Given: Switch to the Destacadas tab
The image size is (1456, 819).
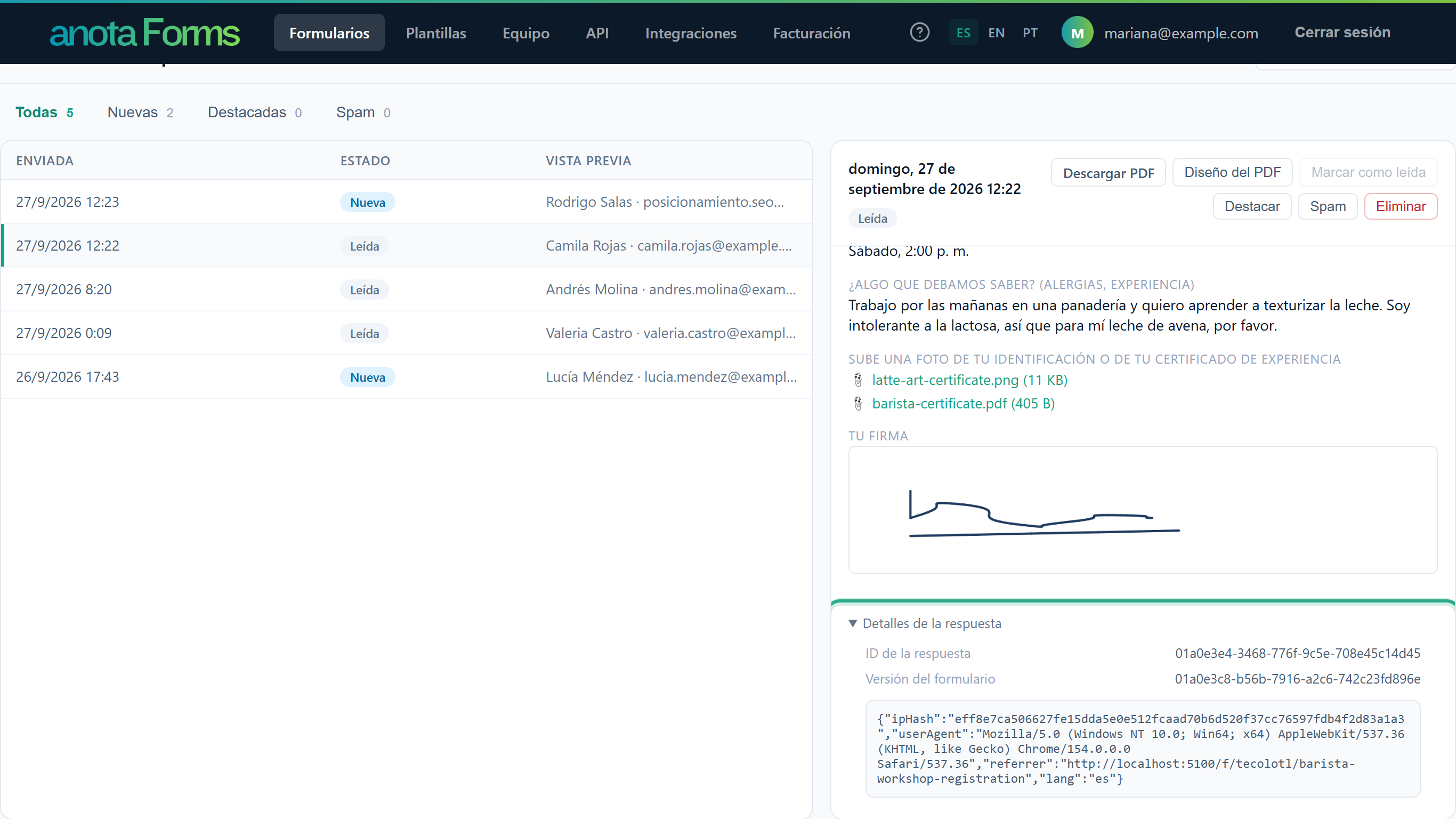Looking at the screenshot, I should coord(254,112).
